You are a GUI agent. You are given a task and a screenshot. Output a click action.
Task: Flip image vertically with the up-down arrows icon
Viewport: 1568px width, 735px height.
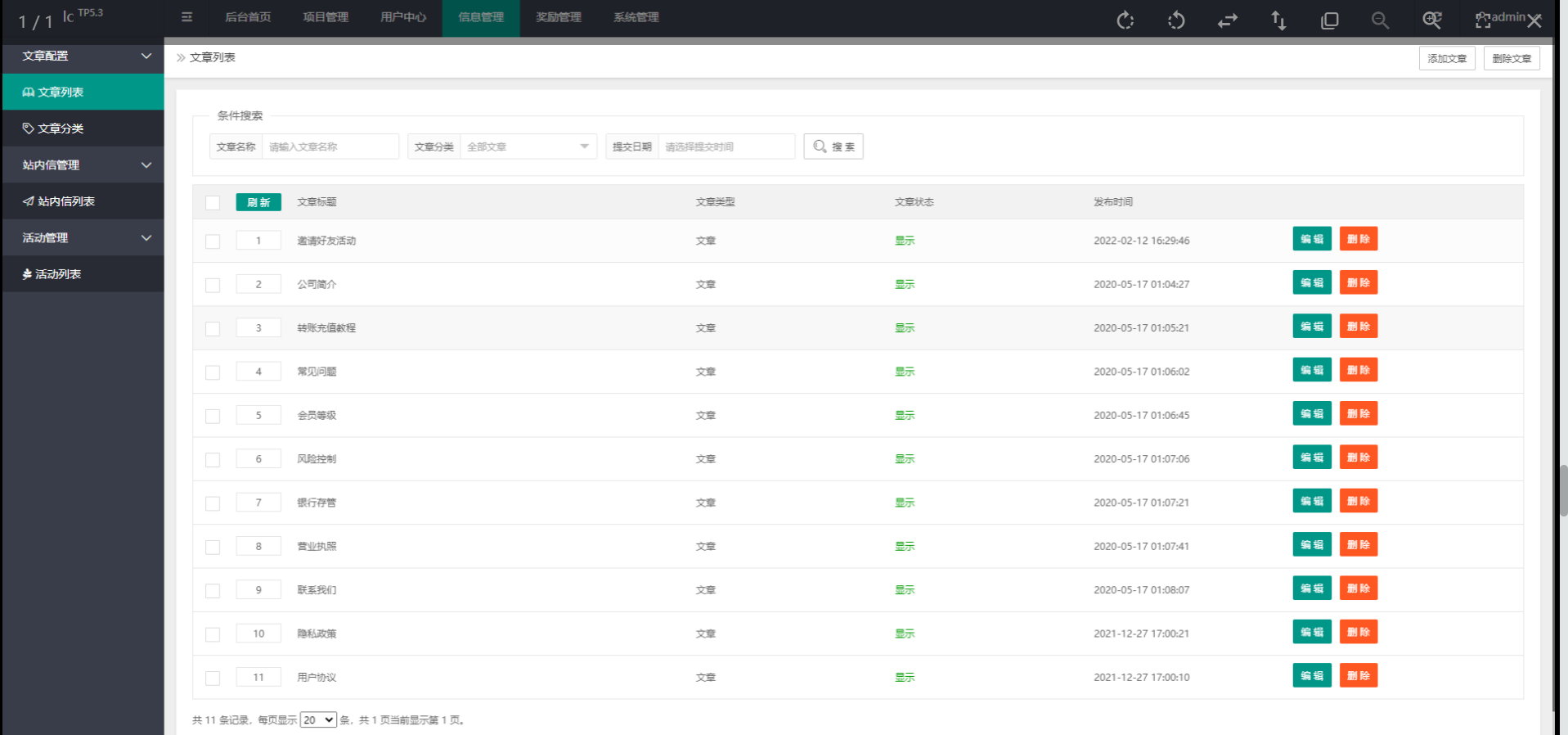1278,20
